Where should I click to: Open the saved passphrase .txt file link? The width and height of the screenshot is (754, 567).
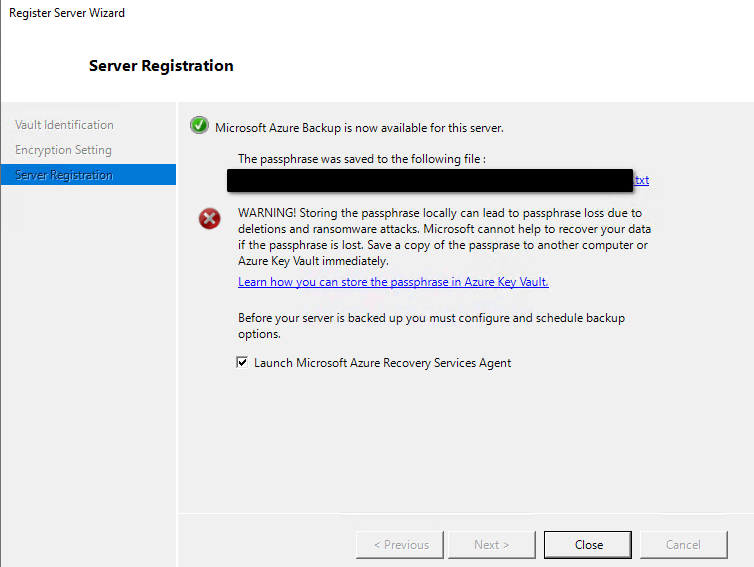point(641,180)
